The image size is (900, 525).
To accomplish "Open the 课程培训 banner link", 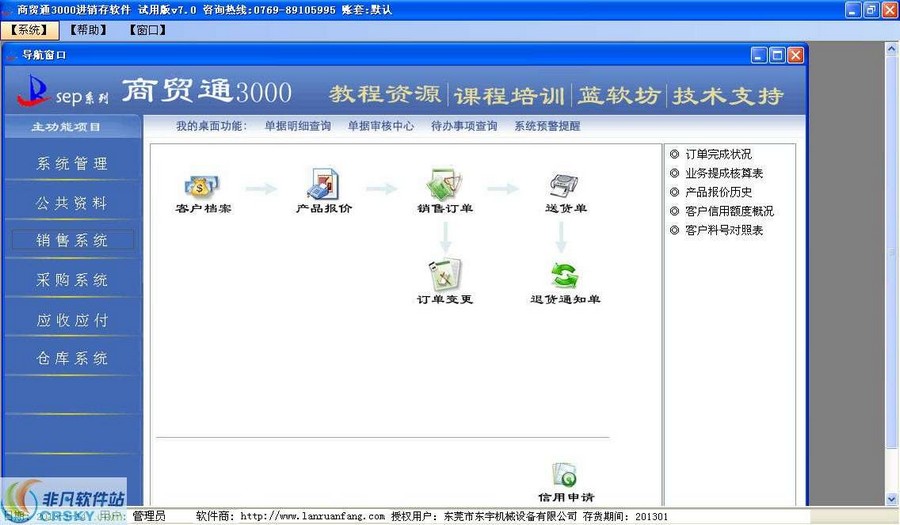I will click(x=509, y=95).
